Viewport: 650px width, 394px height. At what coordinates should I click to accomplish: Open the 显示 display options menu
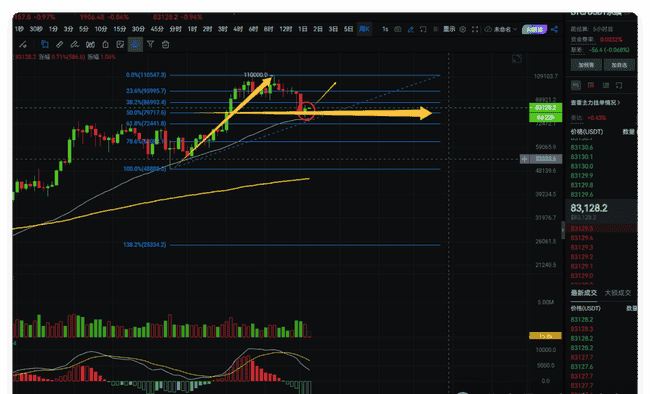coord(449,29)
